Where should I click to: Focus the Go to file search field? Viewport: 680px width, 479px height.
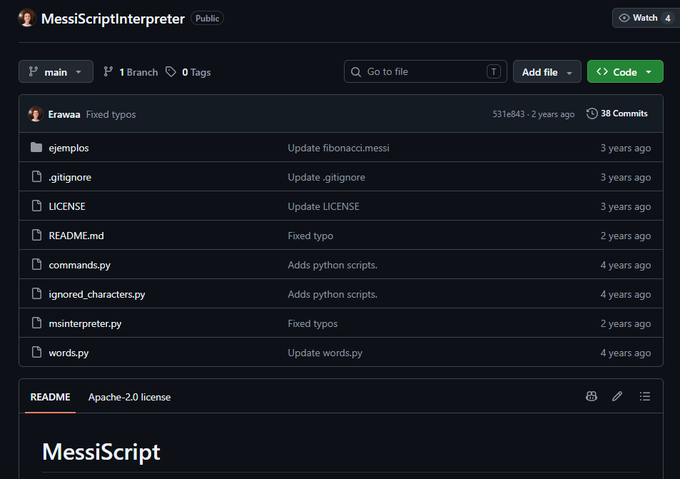425,72
